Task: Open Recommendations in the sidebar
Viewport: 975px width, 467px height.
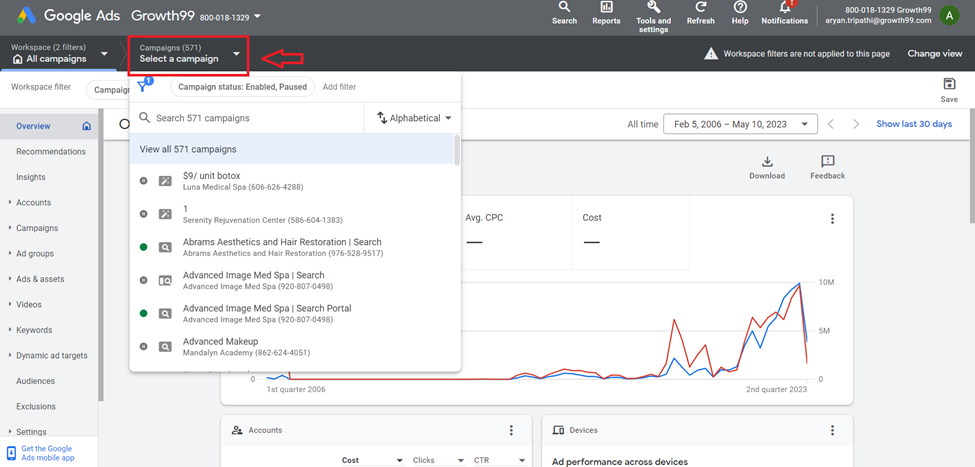Action: tap(51, 152)
